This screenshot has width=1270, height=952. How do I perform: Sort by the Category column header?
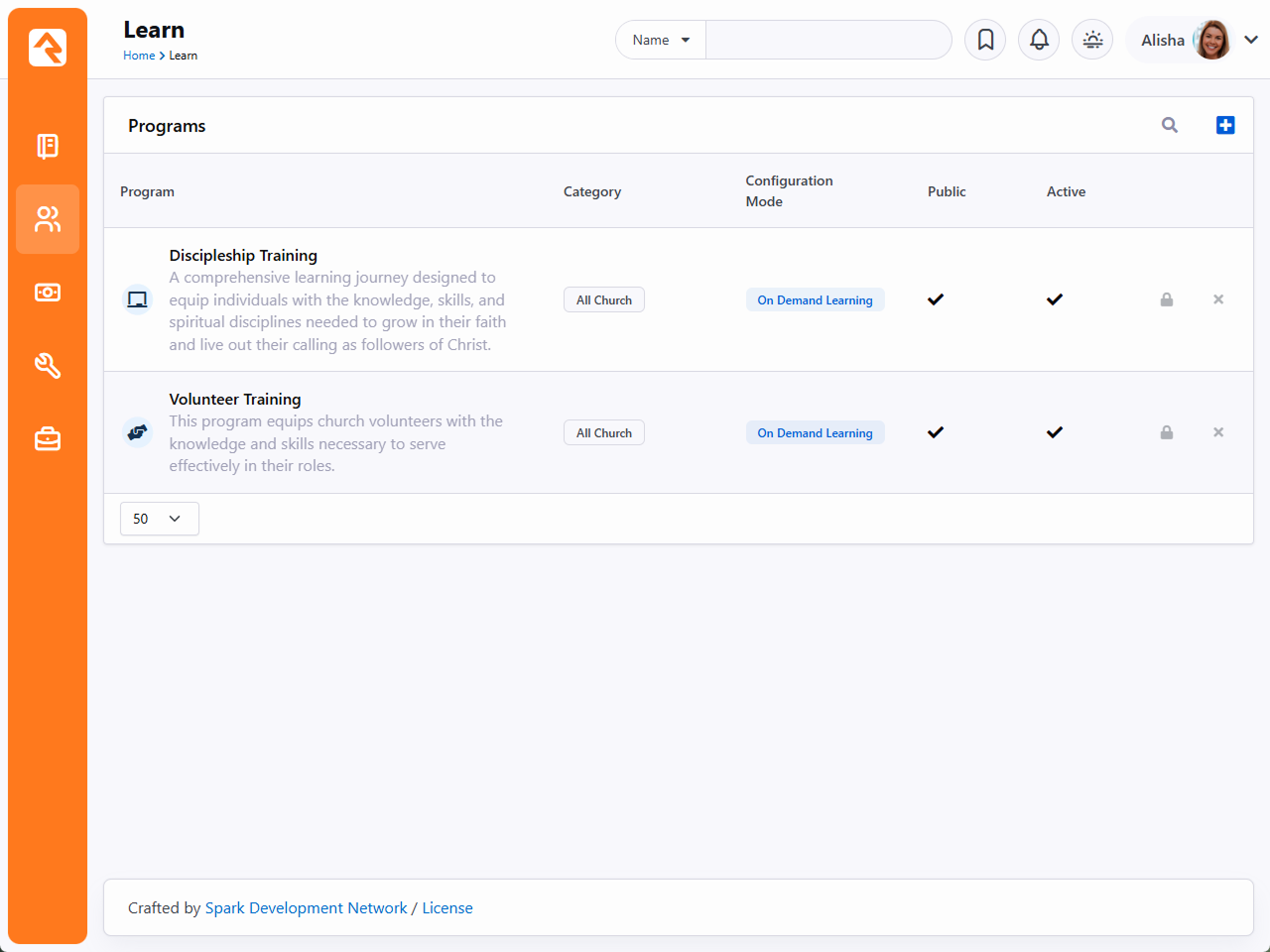click(592, 191)
